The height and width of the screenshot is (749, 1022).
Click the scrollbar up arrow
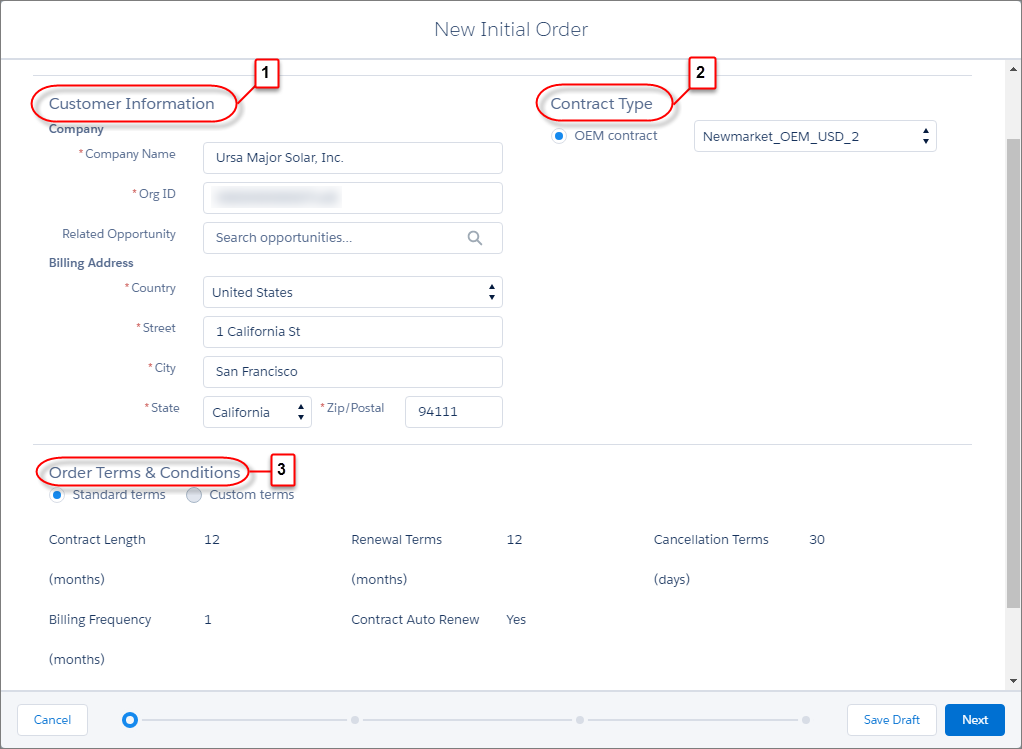pos(1013,68)
